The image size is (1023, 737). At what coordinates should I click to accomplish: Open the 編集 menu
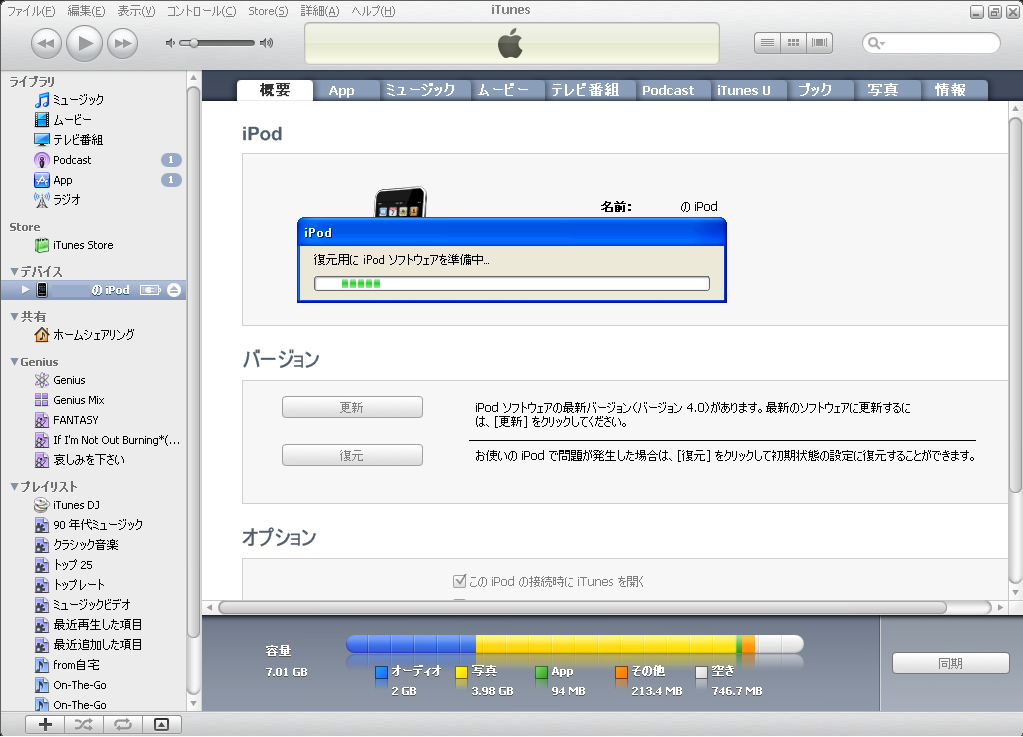(86, 11)
